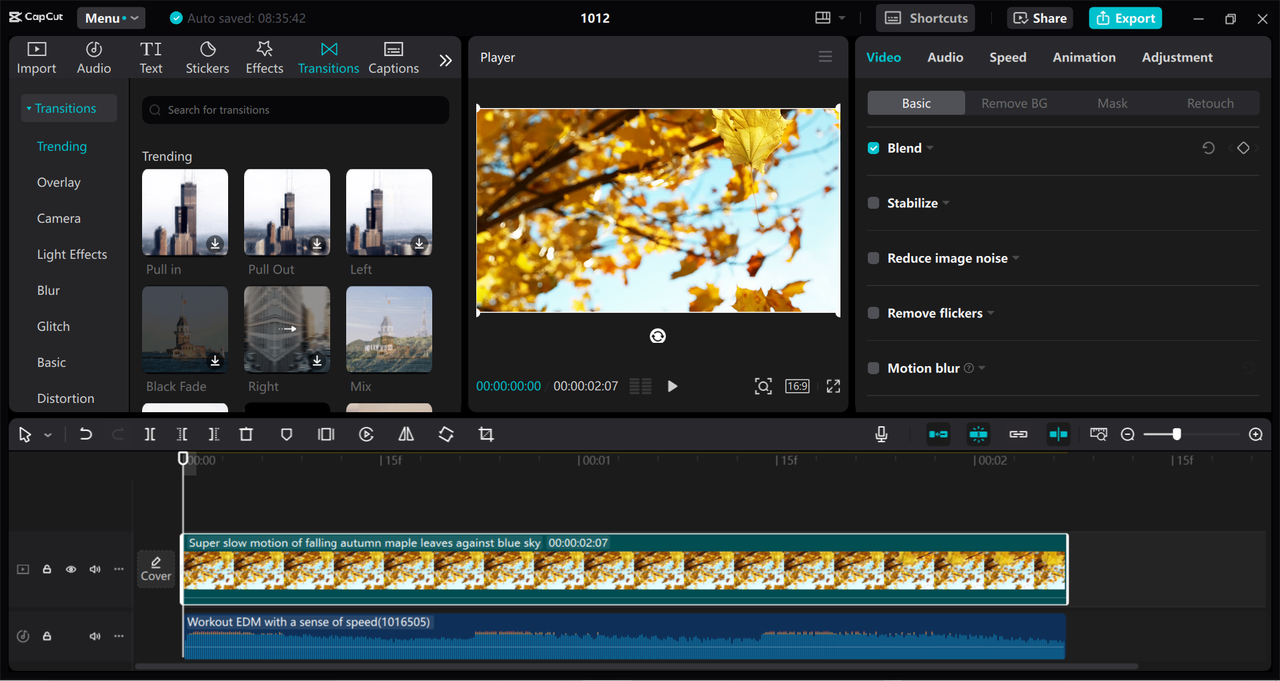
Task: Open the layout selector dropdown in title bar
Action: (x=830, y=18)
